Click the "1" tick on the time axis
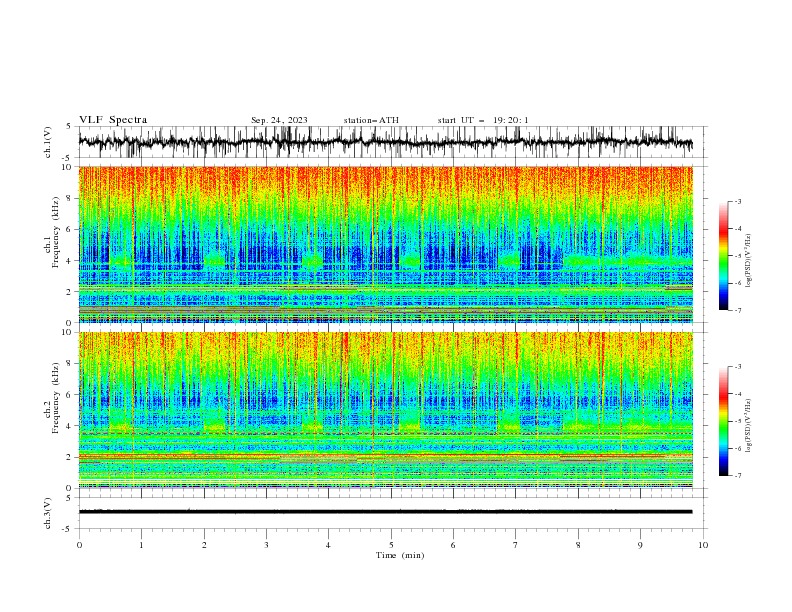 (141, 545)
